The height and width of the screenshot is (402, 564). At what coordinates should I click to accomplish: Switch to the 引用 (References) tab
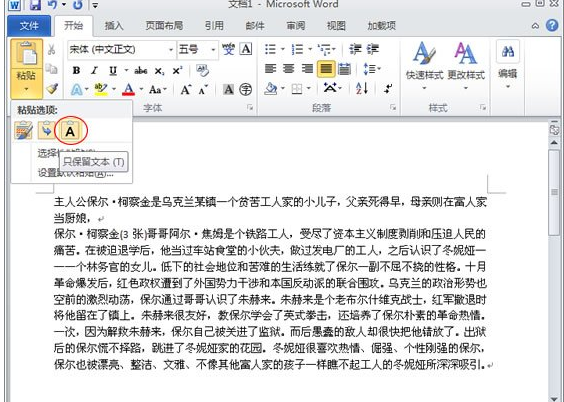[214, 26]
